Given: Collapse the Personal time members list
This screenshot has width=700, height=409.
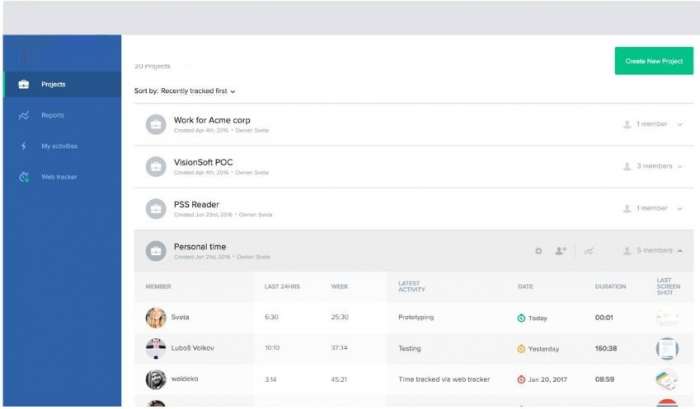Looking at the screenshot, I should 680,250.
